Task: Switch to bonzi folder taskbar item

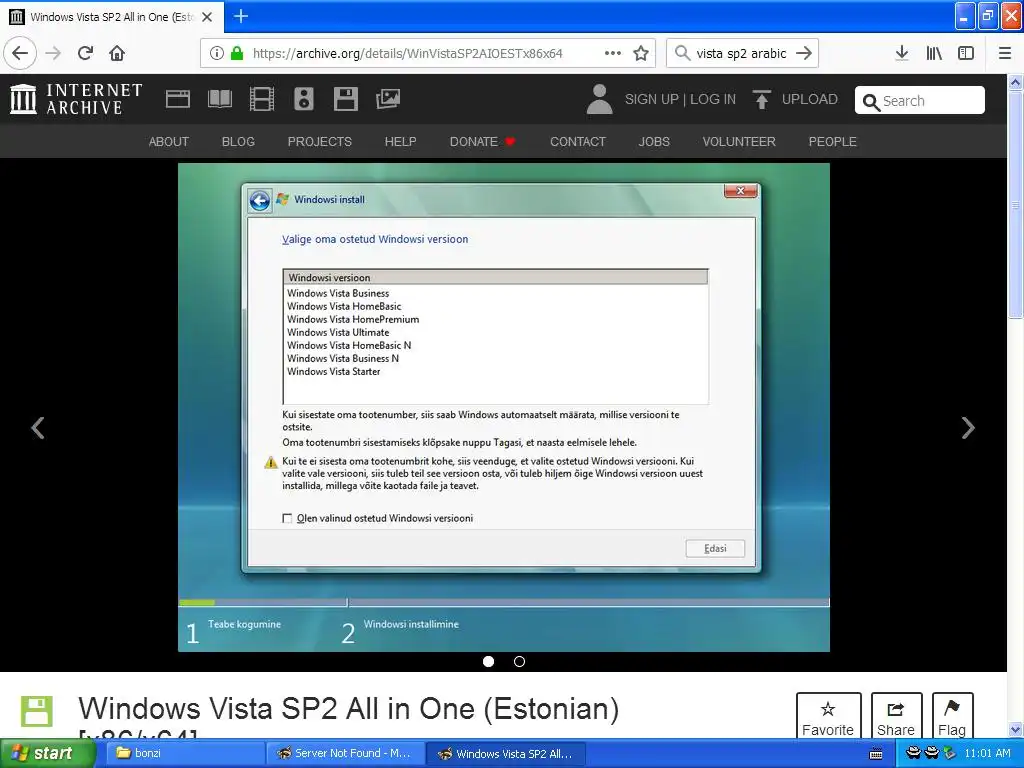Action: click(185, 754)
